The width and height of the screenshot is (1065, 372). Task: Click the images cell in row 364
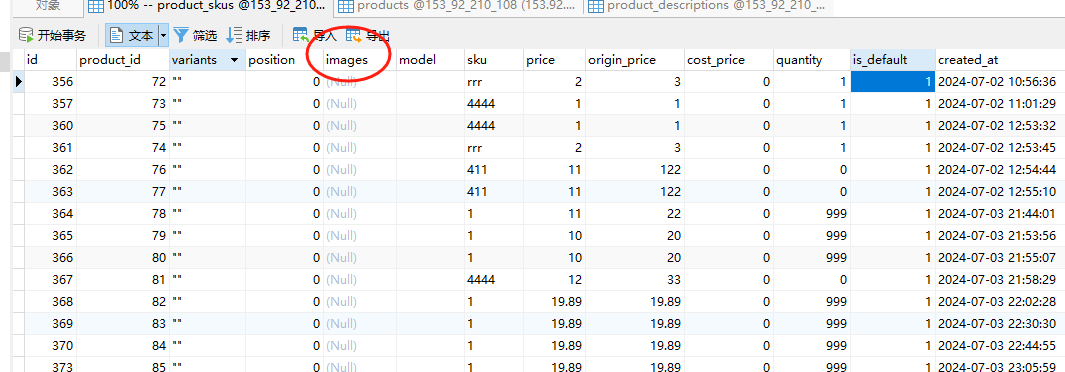pos(360,214)
